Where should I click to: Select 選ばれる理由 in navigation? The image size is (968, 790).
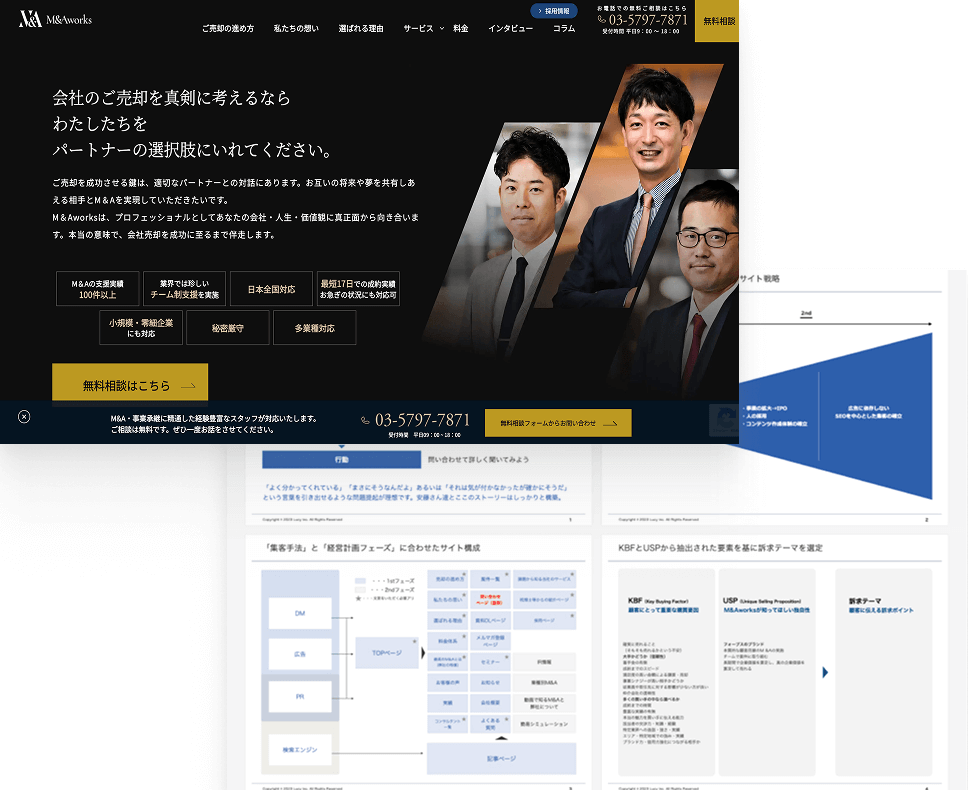[361, 29]
